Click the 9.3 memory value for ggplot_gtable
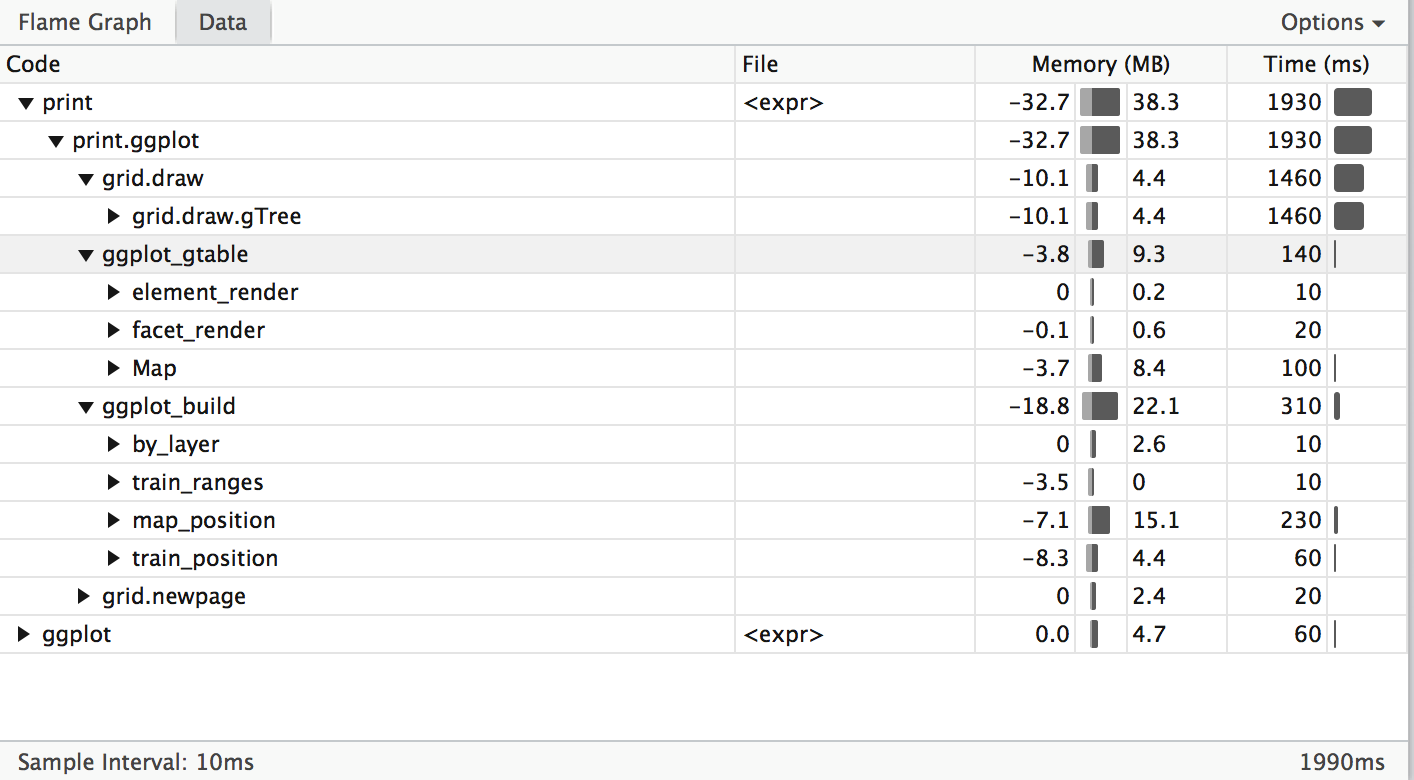 pos(1149,254)
